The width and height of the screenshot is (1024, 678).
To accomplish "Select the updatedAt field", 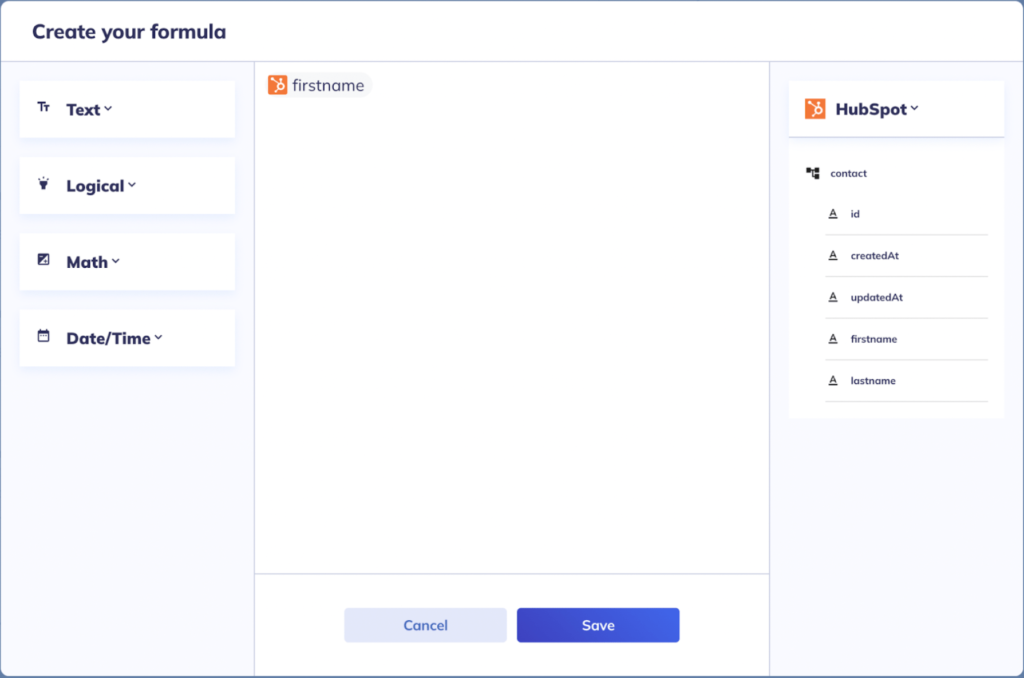I will click(x=877, y=297).
